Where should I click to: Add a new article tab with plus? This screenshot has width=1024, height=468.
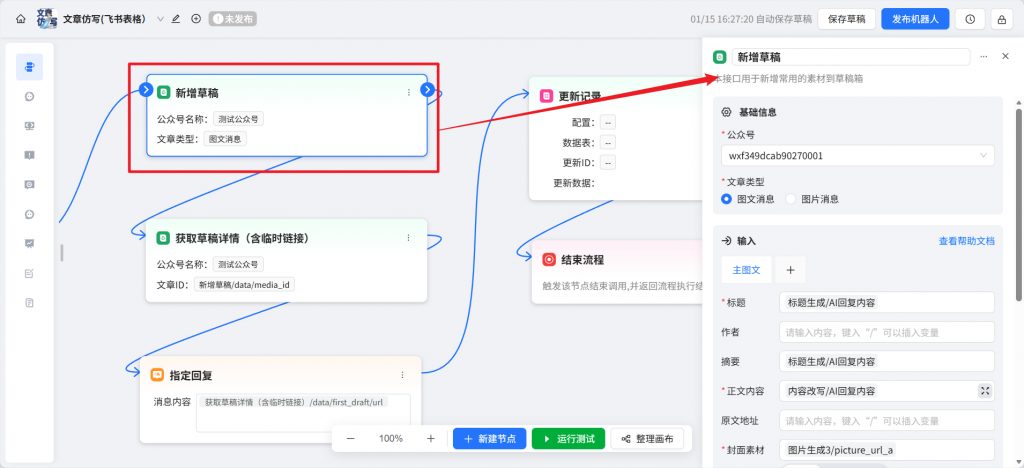[790, 270]
